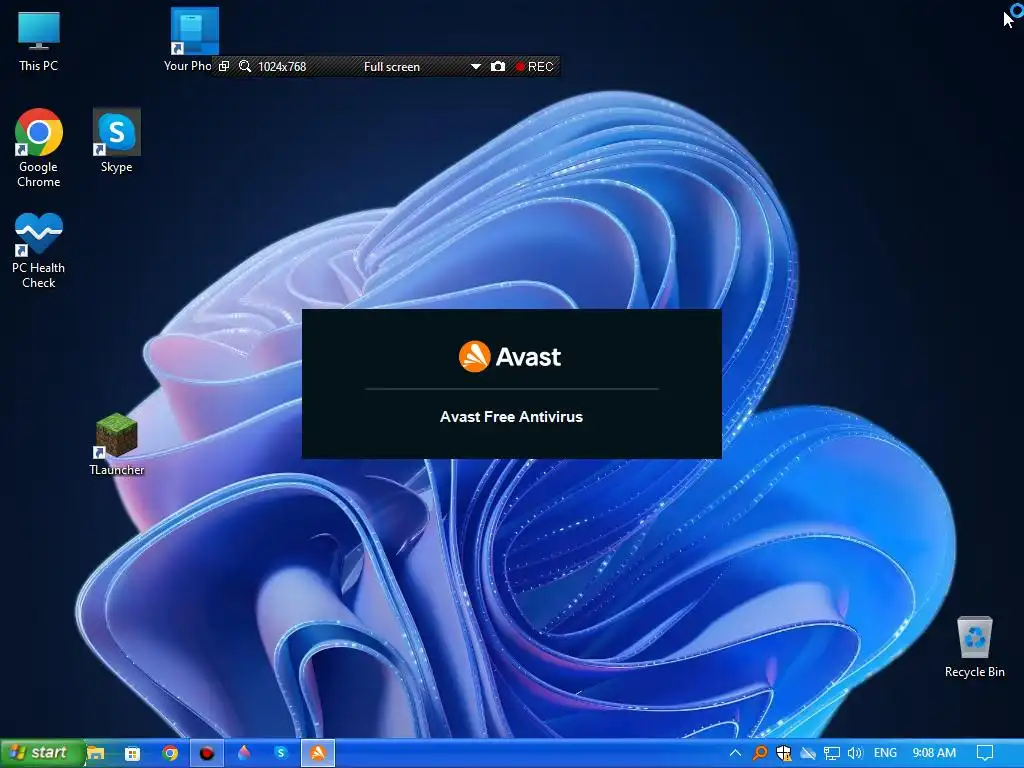Click the recorder magnifier icon

click(x=245, y=66)
